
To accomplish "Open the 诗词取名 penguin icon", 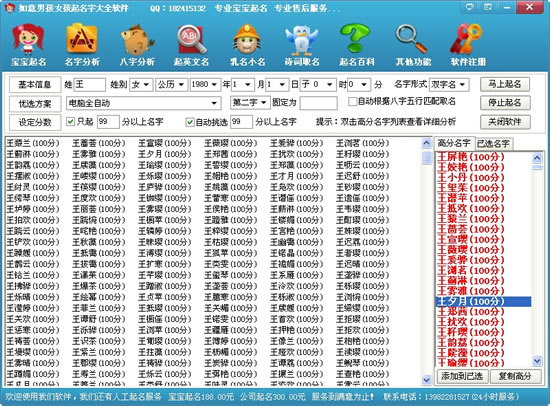I will pos(302,45).
